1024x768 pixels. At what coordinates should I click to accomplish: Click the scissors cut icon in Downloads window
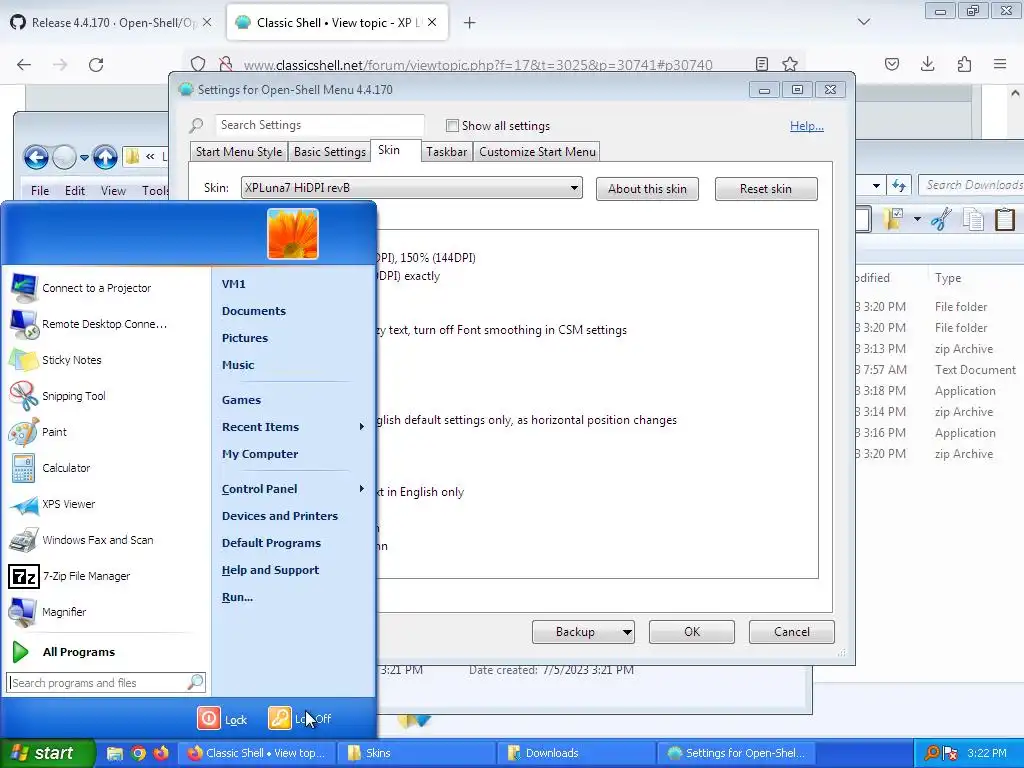point(940,219)
